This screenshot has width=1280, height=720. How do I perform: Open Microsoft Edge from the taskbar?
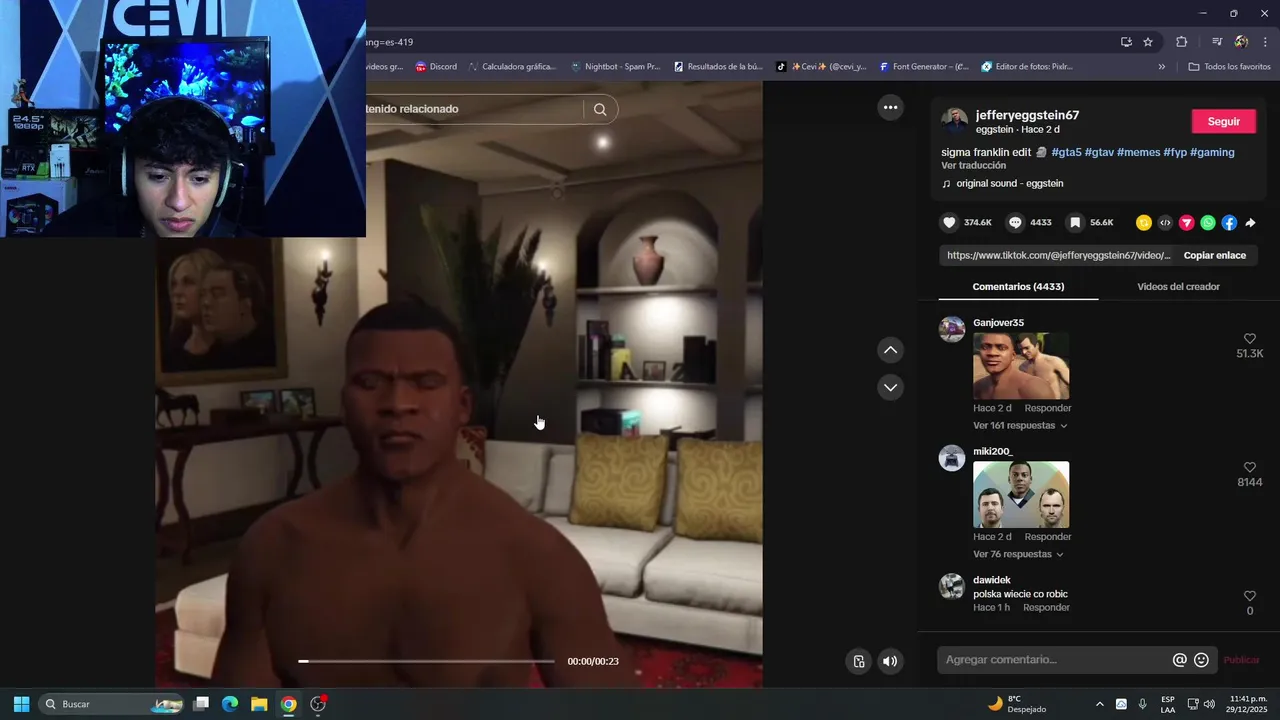[x=230, y=704]
